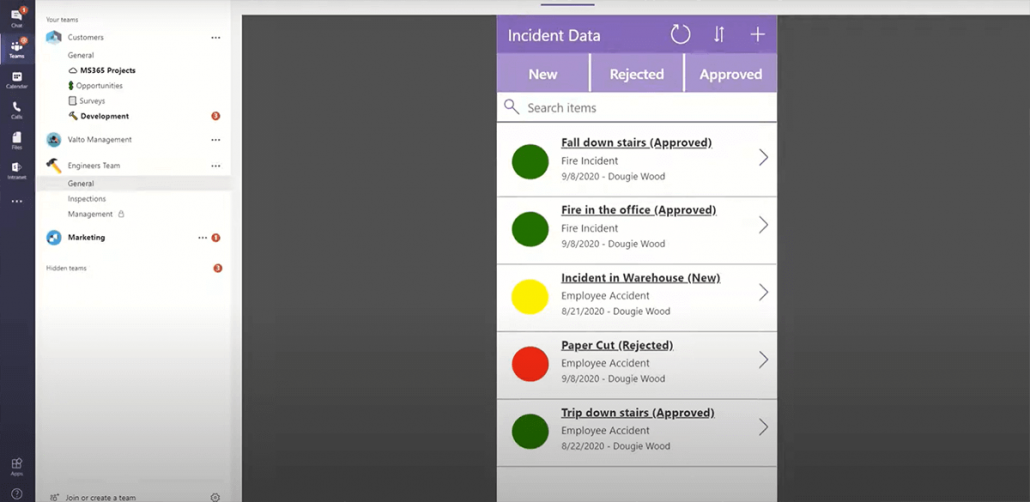Screen dimensions: 1030x502
Task: Open more options for Customers team
Action: (215, 38)
